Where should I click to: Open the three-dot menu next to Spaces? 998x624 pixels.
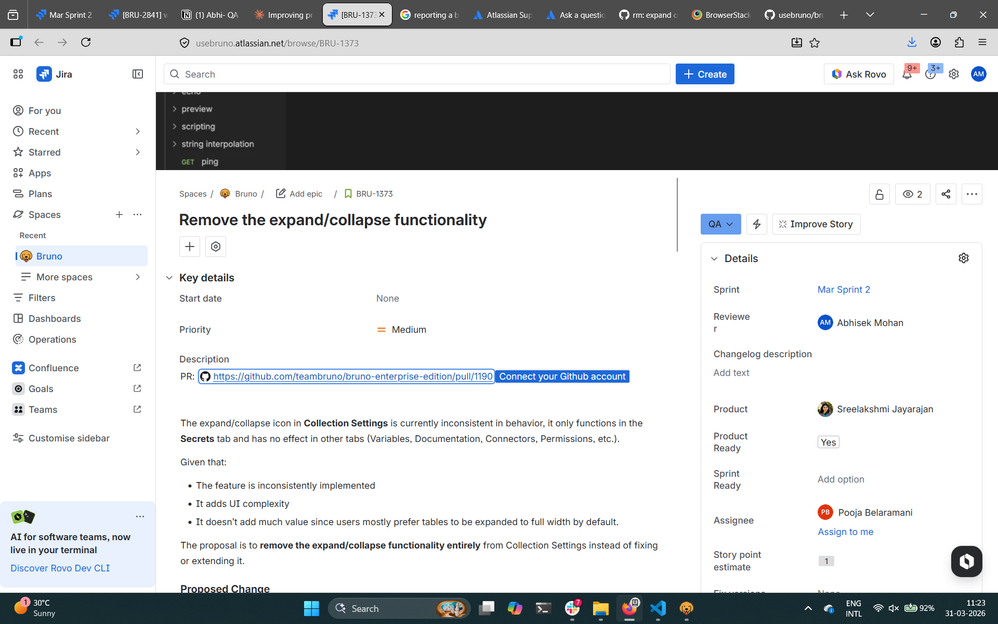[137, 215]
